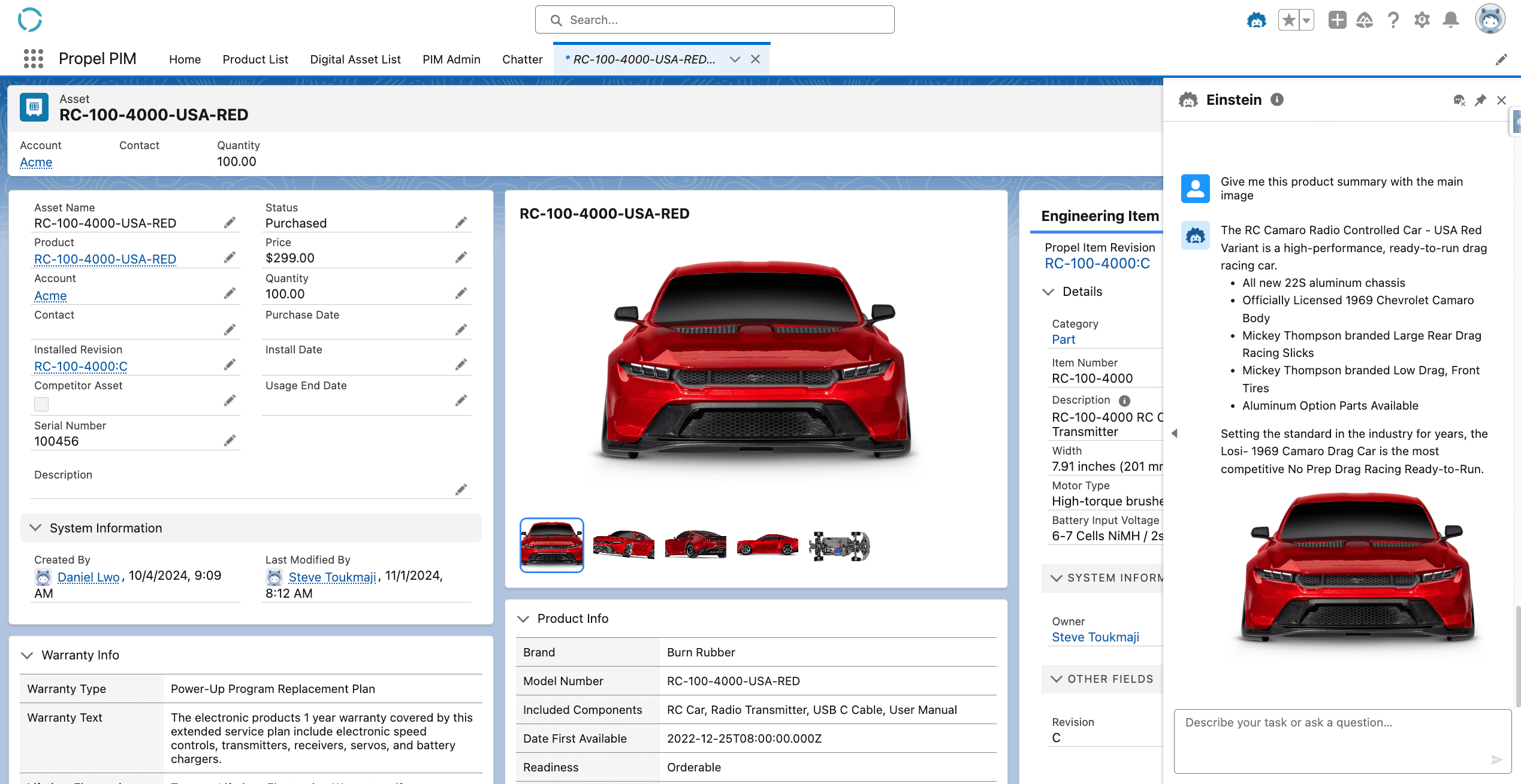
Task: Edit the Description field pencil
Action: (x=461, y=490)
